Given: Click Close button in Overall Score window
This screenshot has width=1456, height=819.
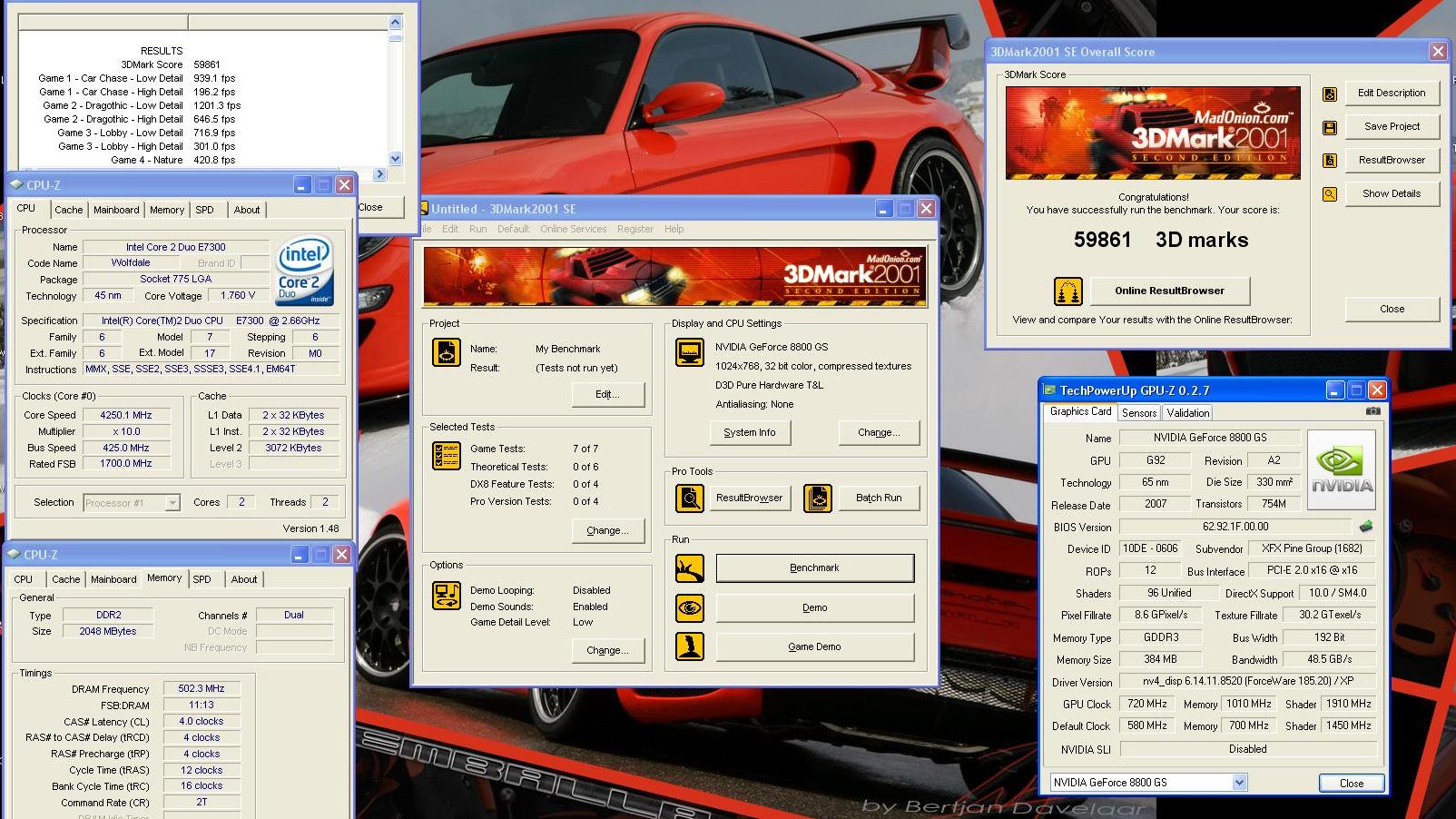Looking at the screenshot, I should coord(1392,310).
